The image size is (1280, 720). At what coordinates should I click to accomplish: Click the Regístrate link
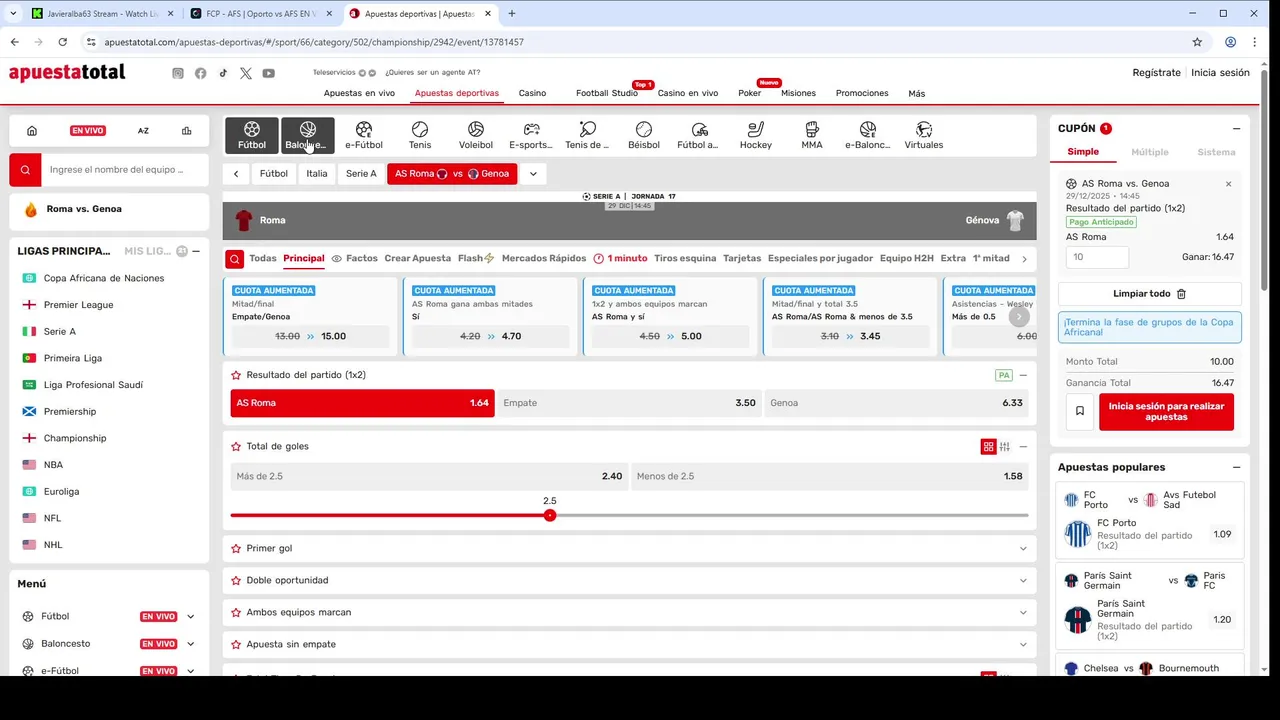click(1156, 73)
